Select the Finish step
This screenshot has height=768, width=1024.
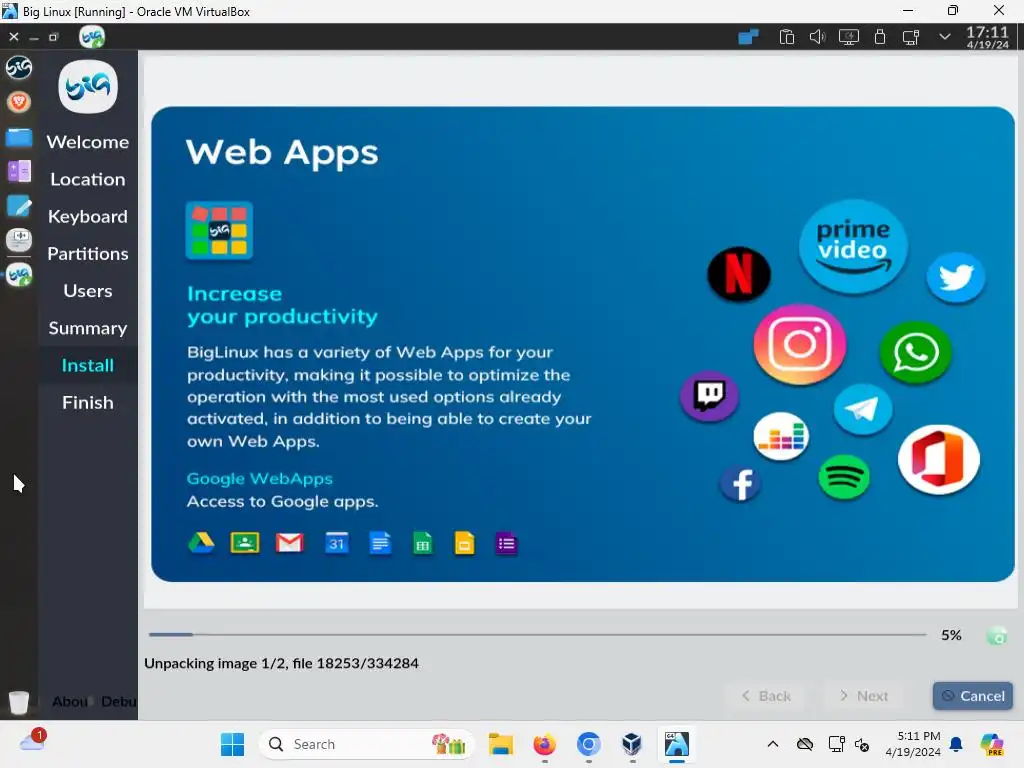[88, 402]
